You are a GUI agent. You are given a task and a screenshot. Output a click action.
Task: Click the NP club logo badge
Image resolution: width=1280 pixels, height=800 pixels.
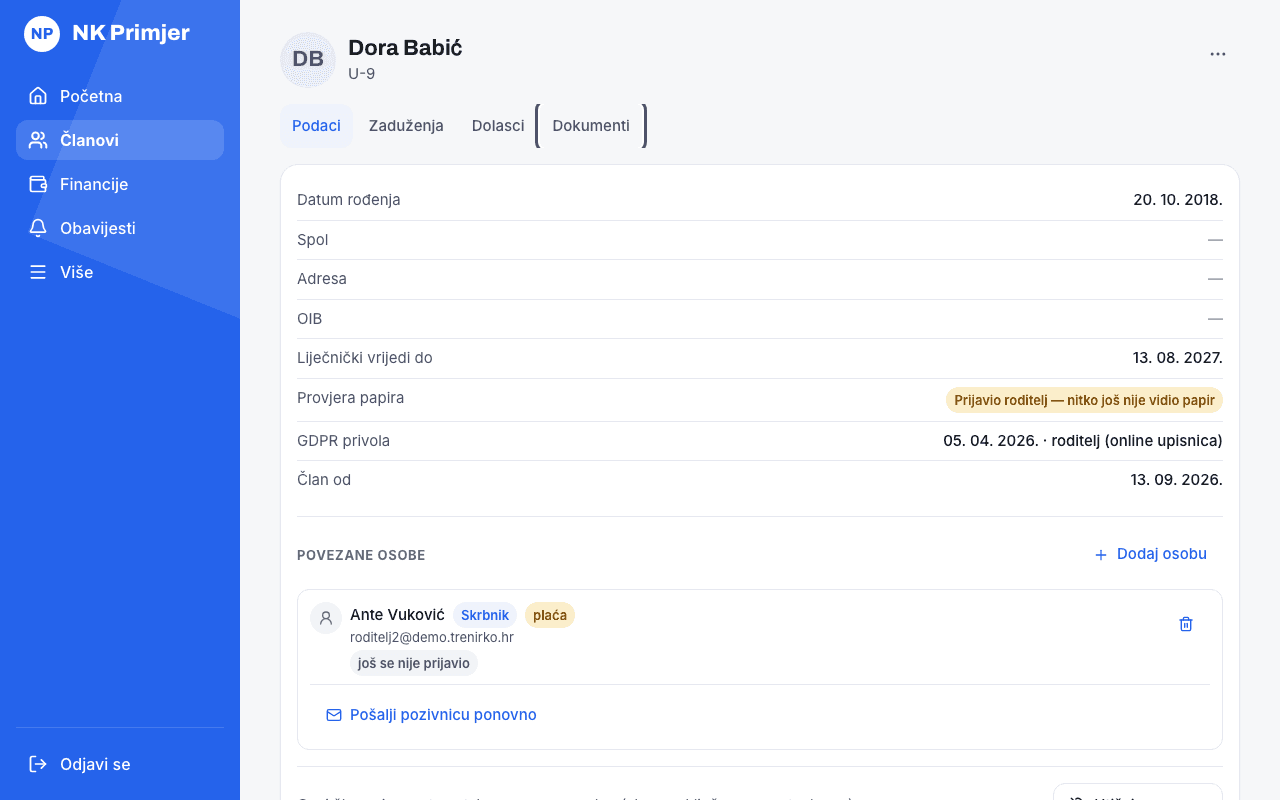click(x=42, y=34)
